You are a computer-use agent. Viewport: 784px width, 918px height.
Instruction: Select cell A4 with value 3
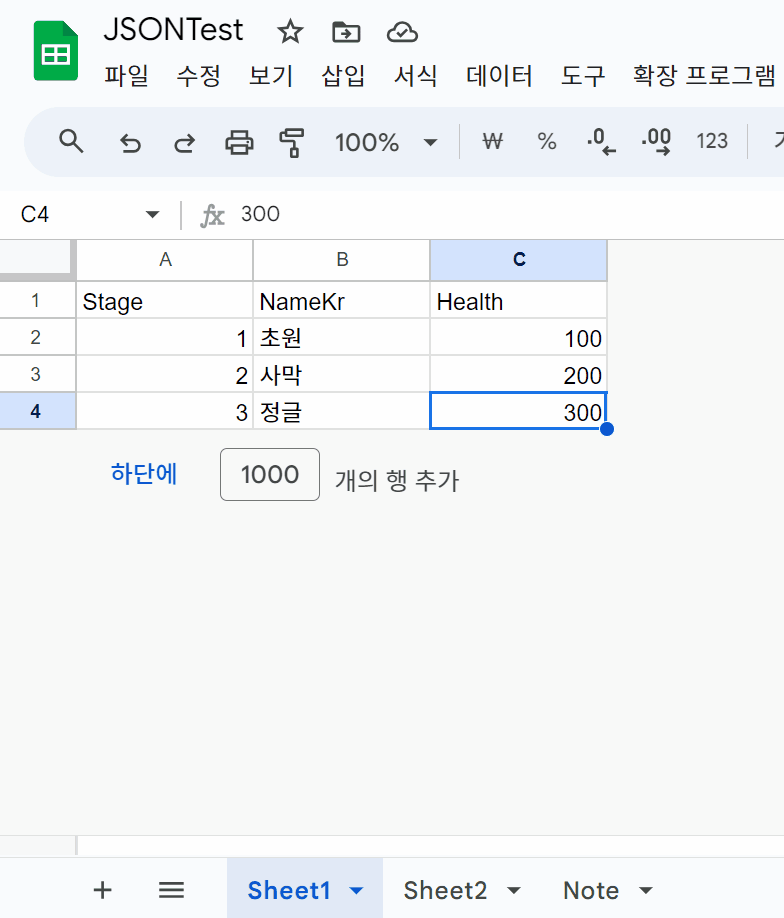(165, 412)
